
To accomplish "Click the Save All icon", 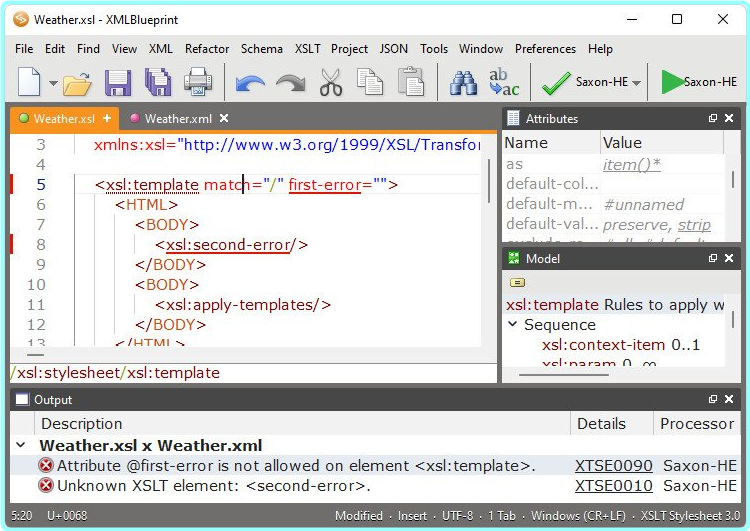I will 157,82.
